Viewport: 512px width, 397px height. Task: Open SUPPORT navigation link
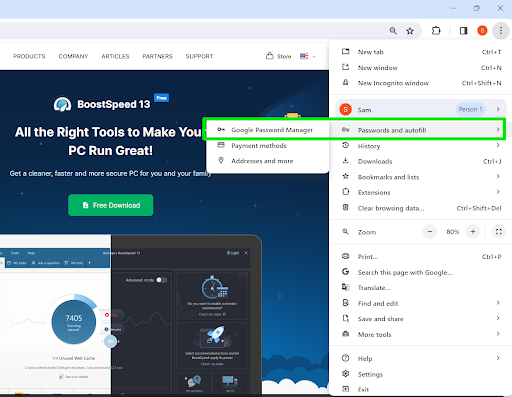[x=199, y=56]
